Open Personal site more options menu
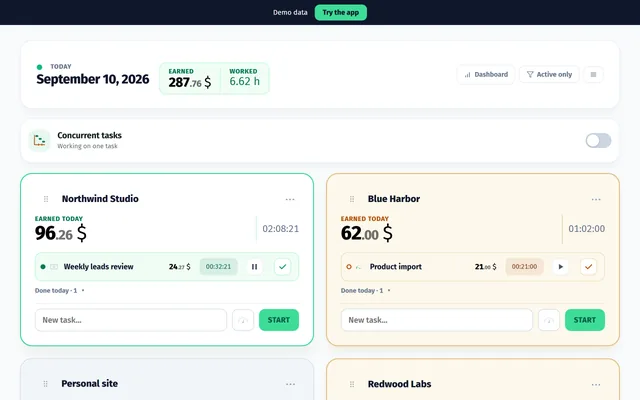Image resolution: width=640 pixels, height=400 pixels. [x=290, y=384]
